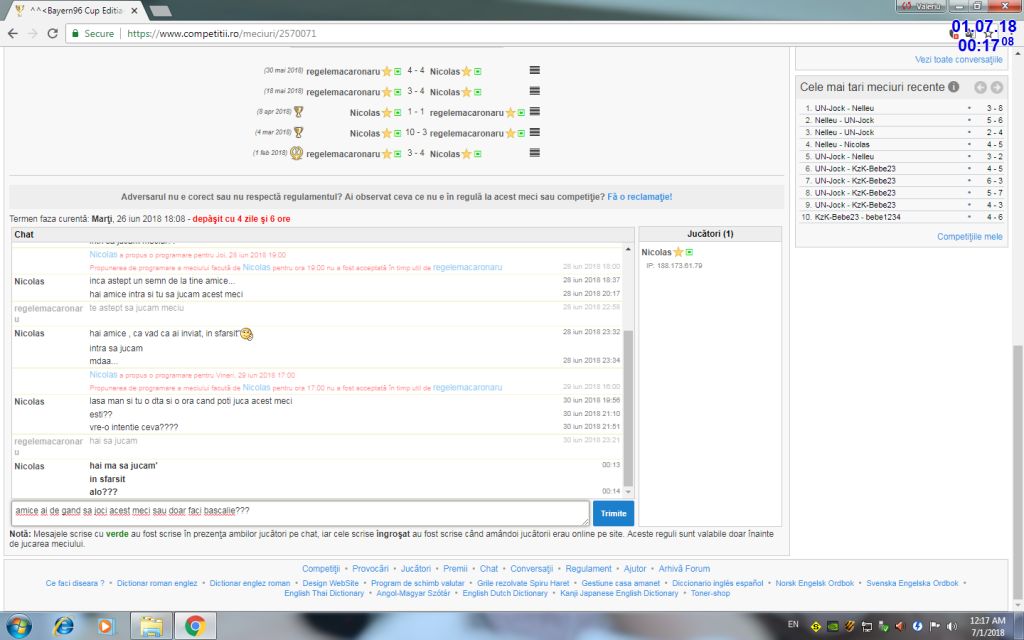Expand 18 mai match row menu
This screenshot has width=1024, height=640.
point(534,91)
